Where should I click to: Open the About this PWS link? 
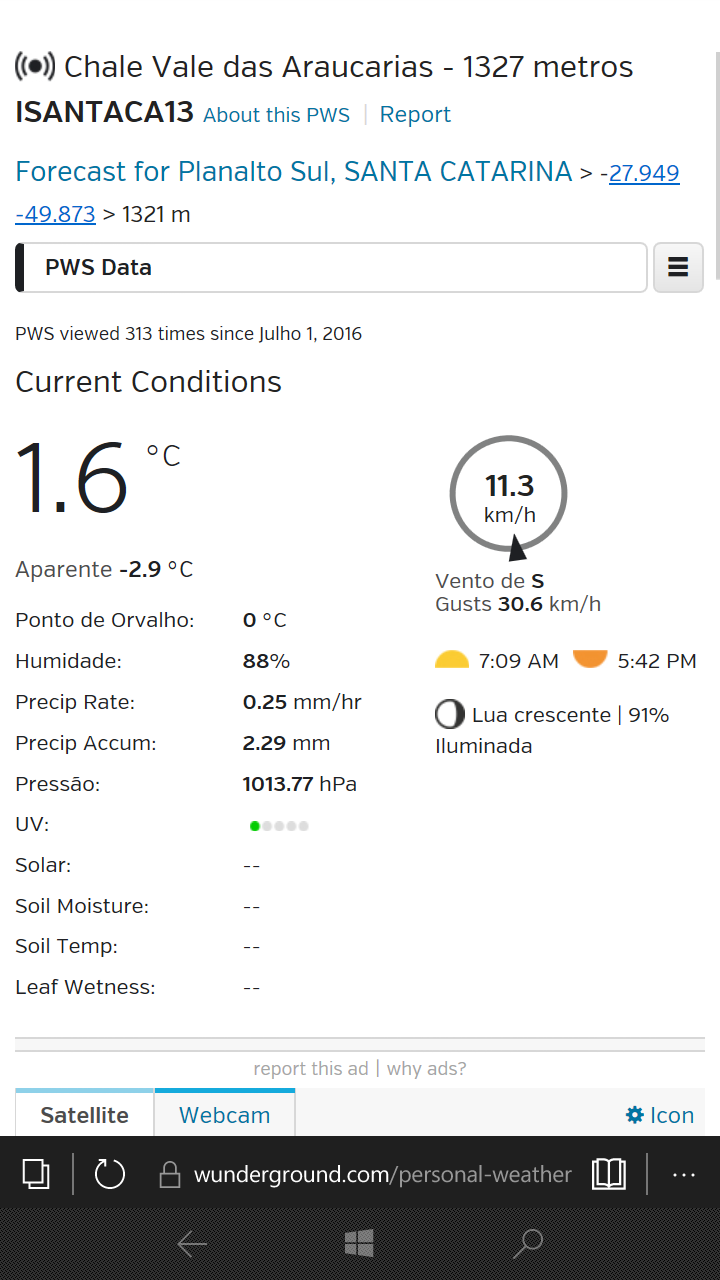pos(277,115)
